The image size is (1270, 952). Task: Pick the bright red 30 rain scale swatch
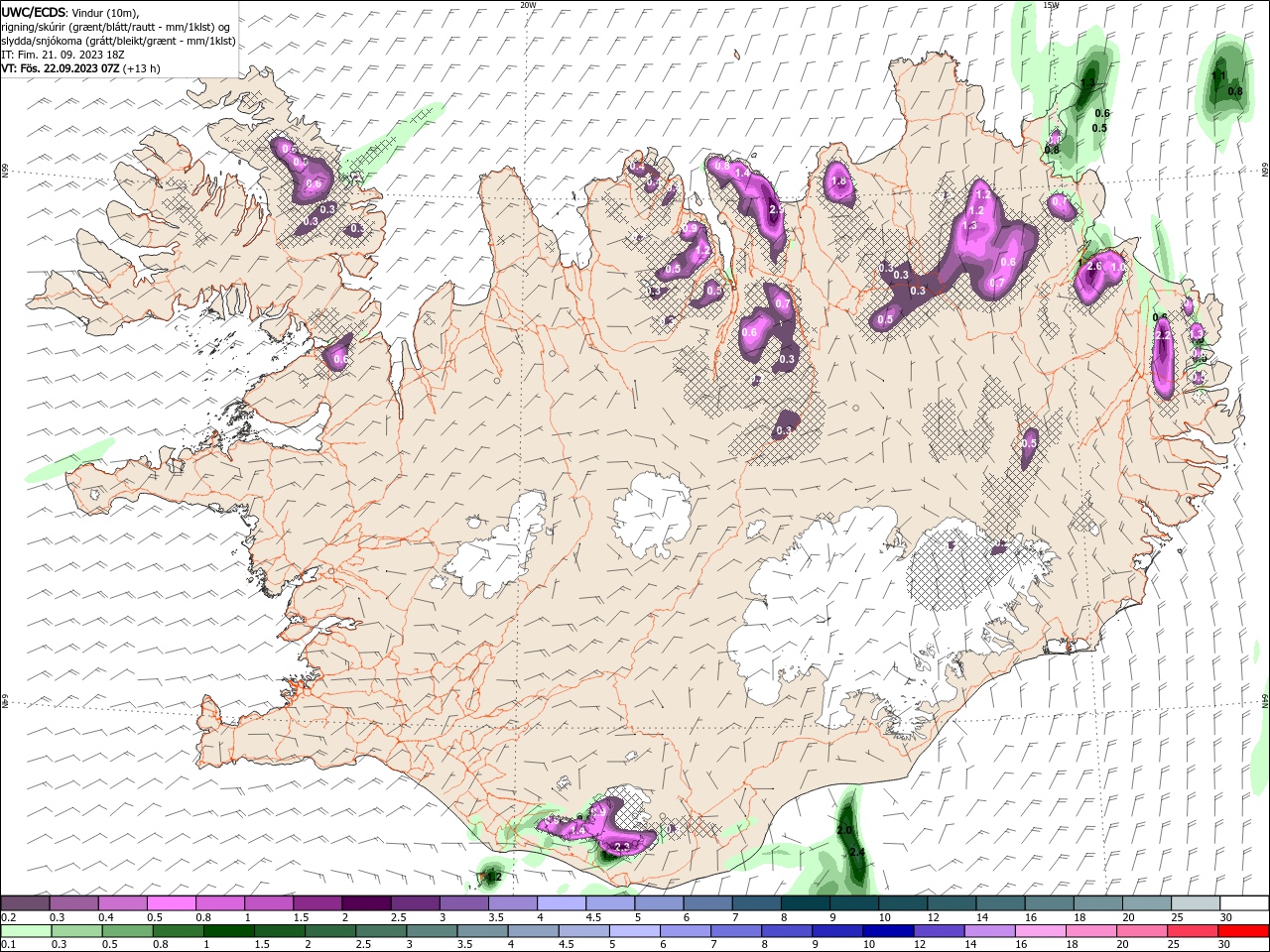coord(1242,931)
